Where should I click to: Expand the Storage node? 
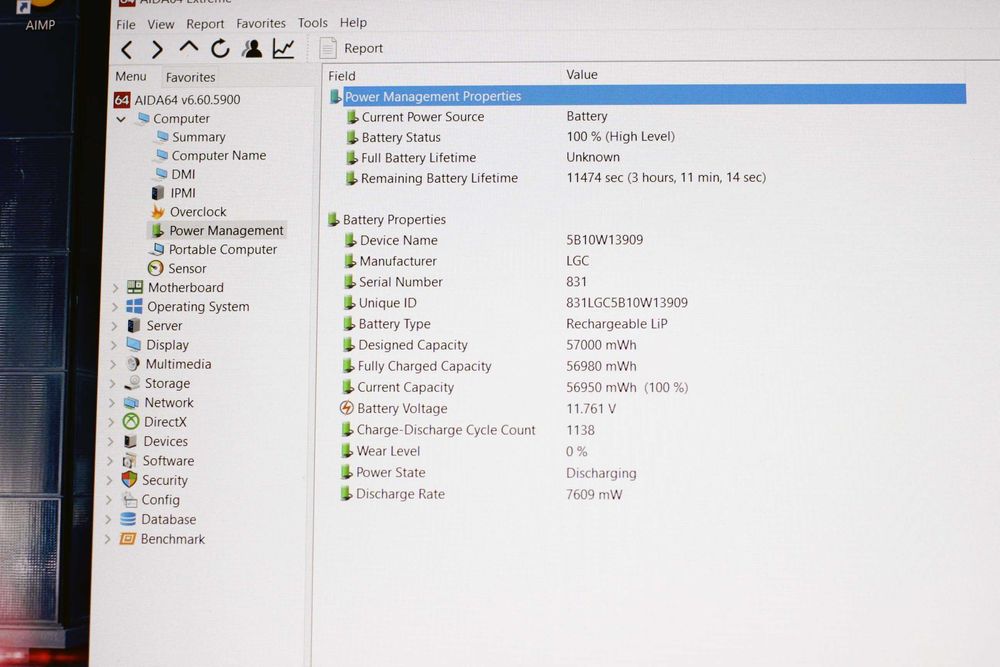pyautogui.click(x=112, y=384)
